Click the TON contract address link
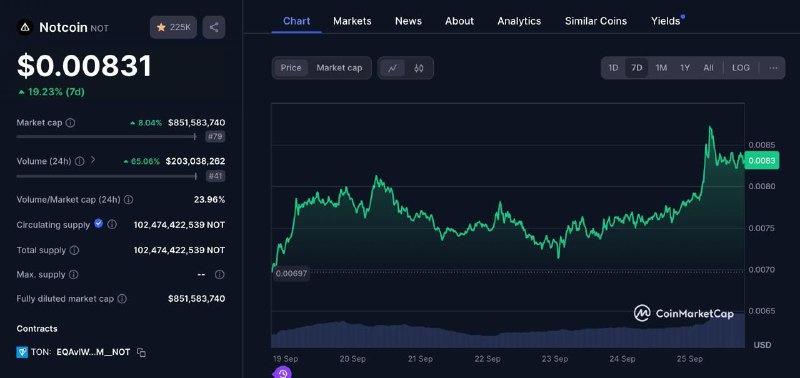The image size is (800, 378). coord(93,352)
